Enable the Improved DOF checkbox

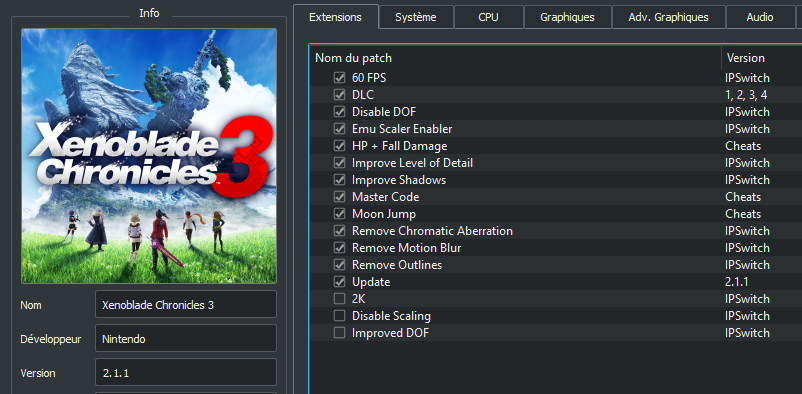tap(339, 333)
